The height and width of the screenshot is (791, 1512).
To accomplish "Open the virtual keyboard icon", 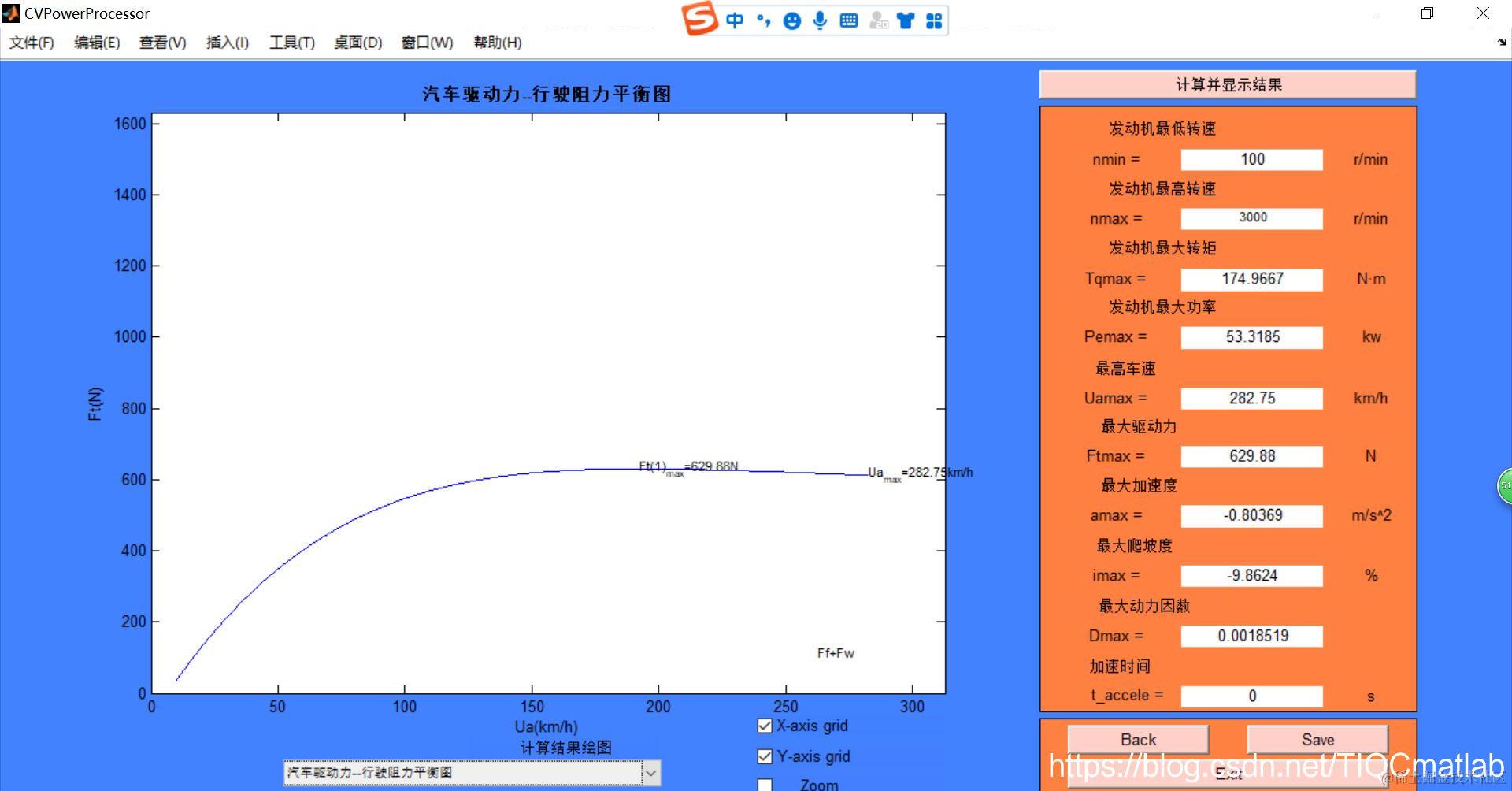I will (x=849, y=20).
